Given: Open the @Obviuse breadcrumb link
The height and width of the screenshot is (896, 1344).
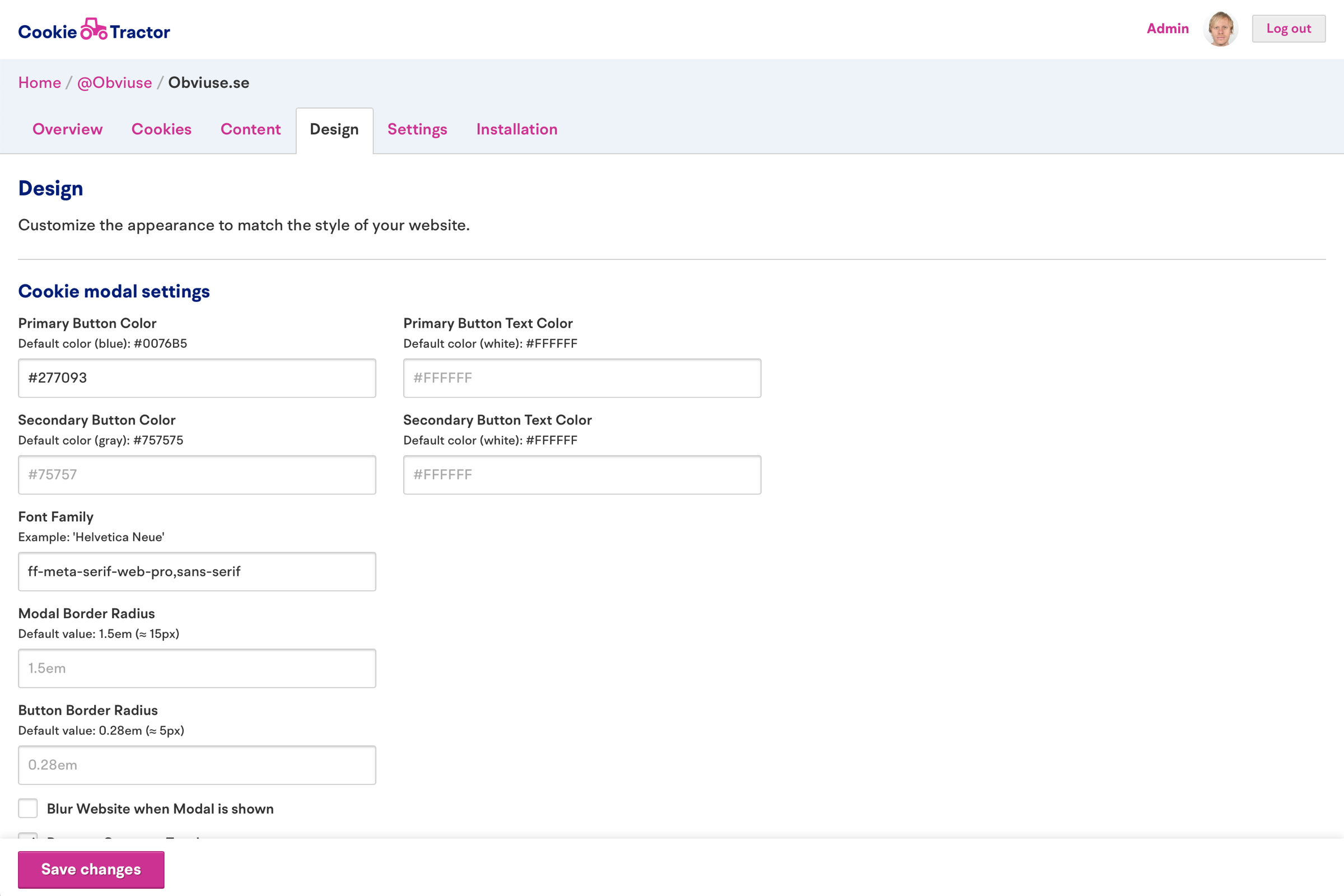Looking at the screenshot, I should [x=114, y=83].
